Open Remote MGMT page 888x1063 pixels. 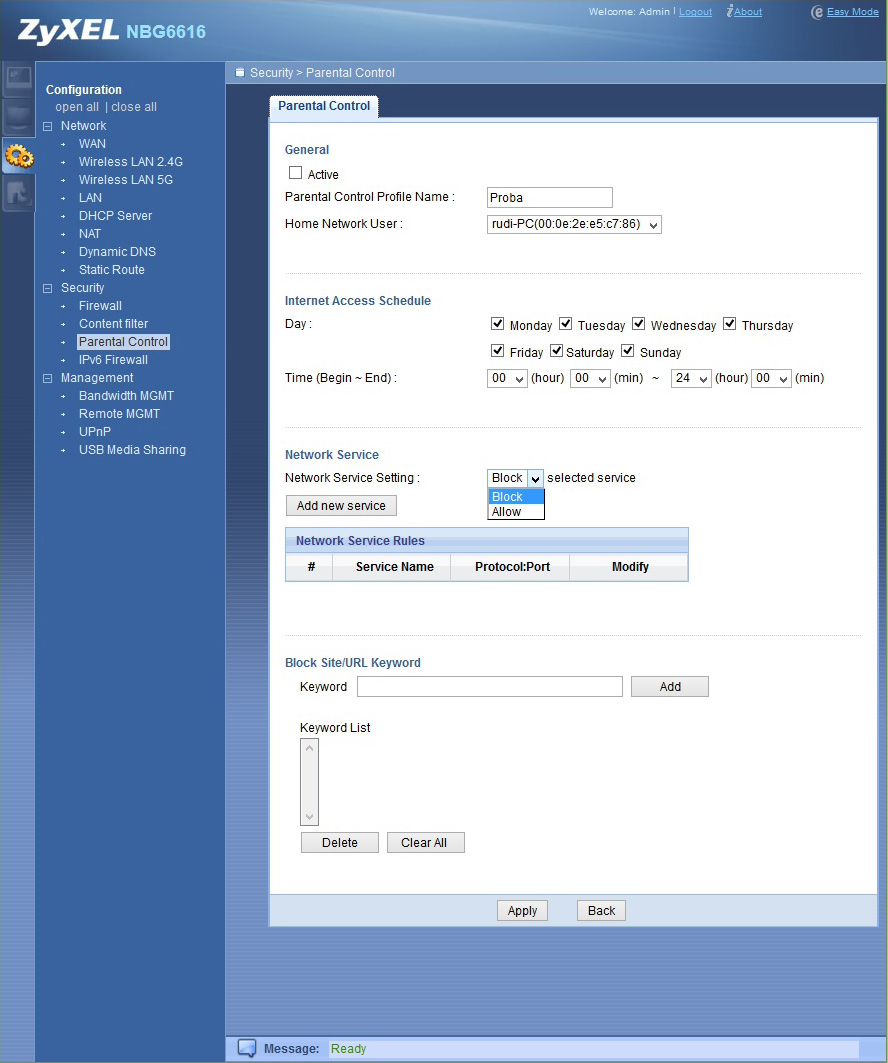click(x=119, y=414)
